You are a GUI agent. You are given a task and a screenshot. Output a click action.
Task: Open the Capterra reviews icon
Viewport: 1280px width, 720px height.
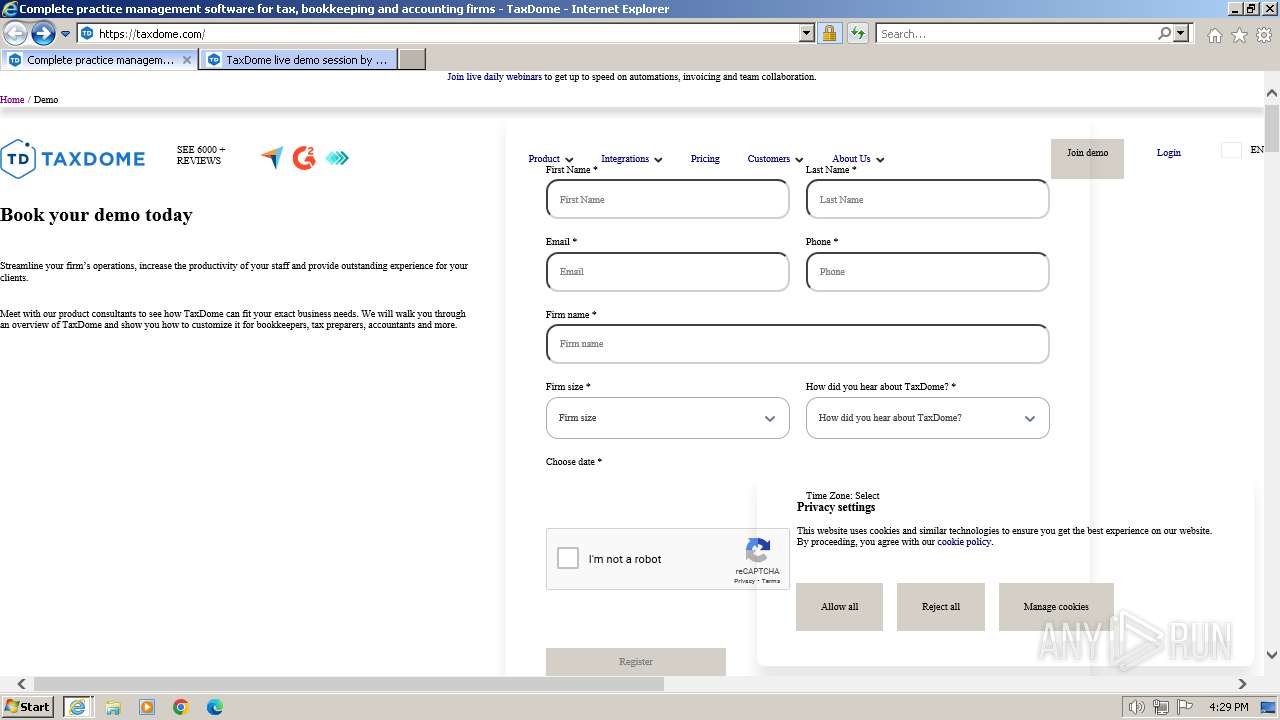click(x=272, y=158)
